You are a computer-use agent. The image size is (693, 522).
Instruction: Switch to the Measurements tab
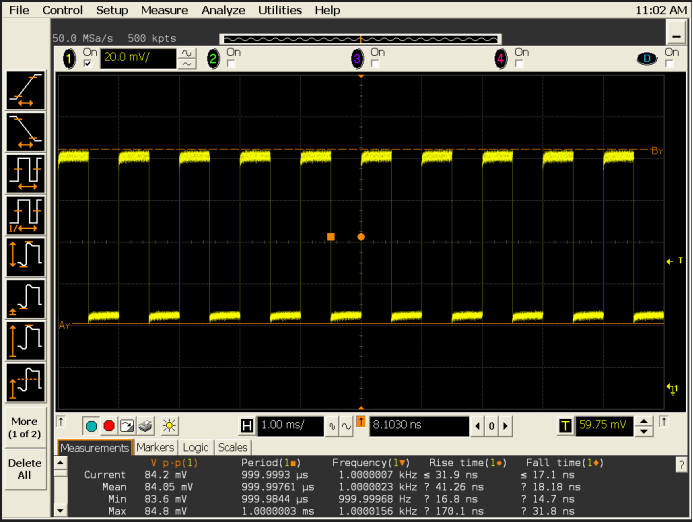[95, 448]
